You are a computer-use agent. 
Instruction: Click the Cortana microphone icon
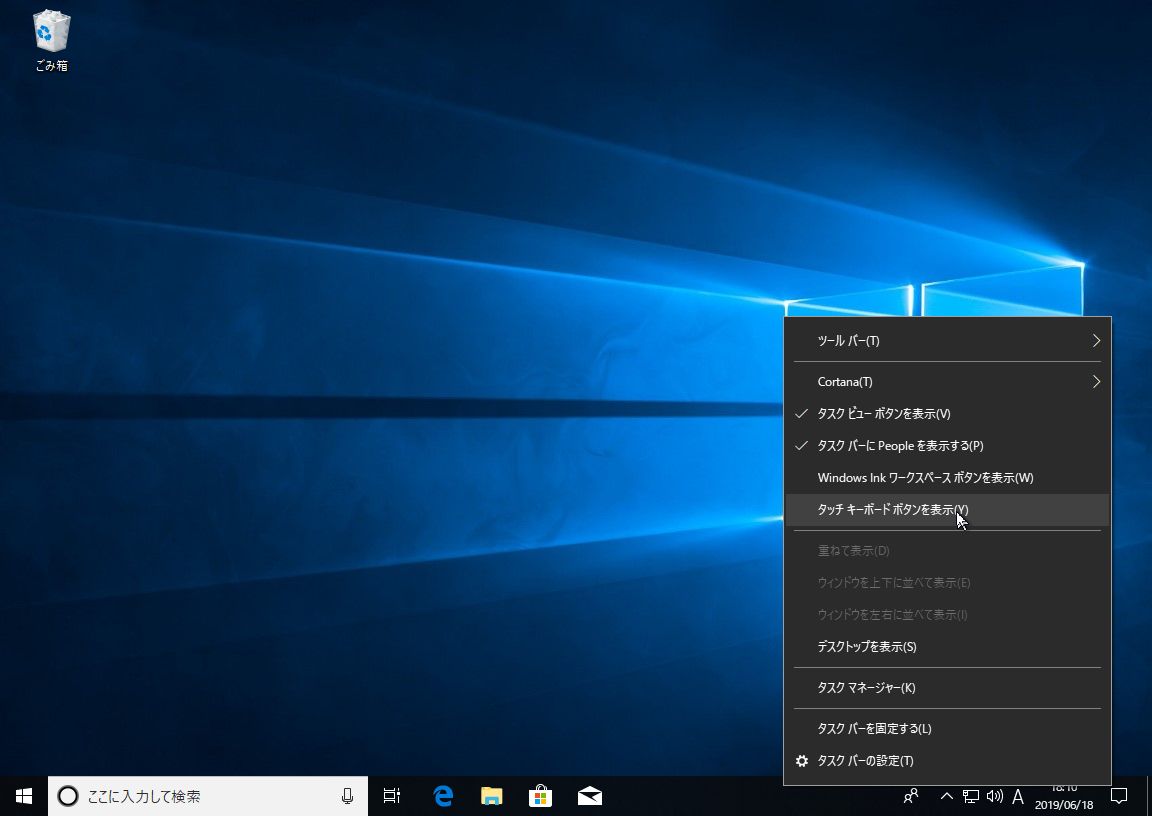point(347,796)
